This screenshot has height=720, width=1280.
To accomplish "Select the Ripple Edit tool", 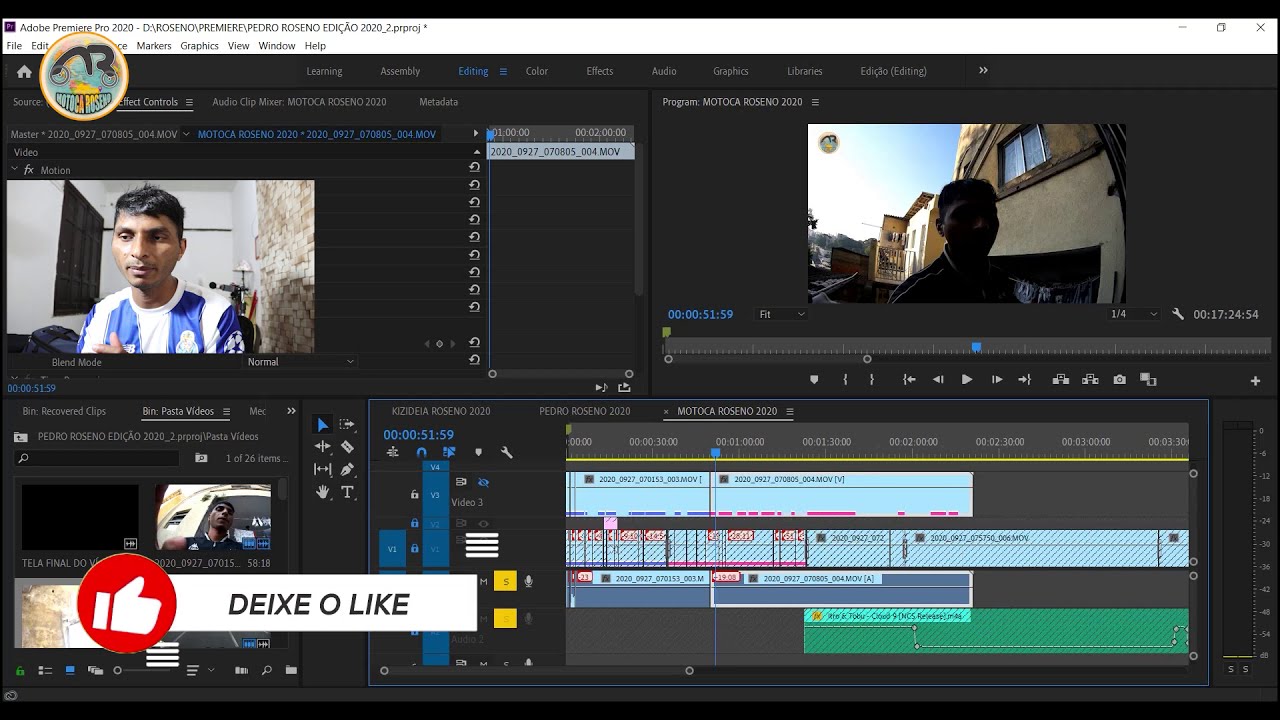I will click(x=322, y=447).
